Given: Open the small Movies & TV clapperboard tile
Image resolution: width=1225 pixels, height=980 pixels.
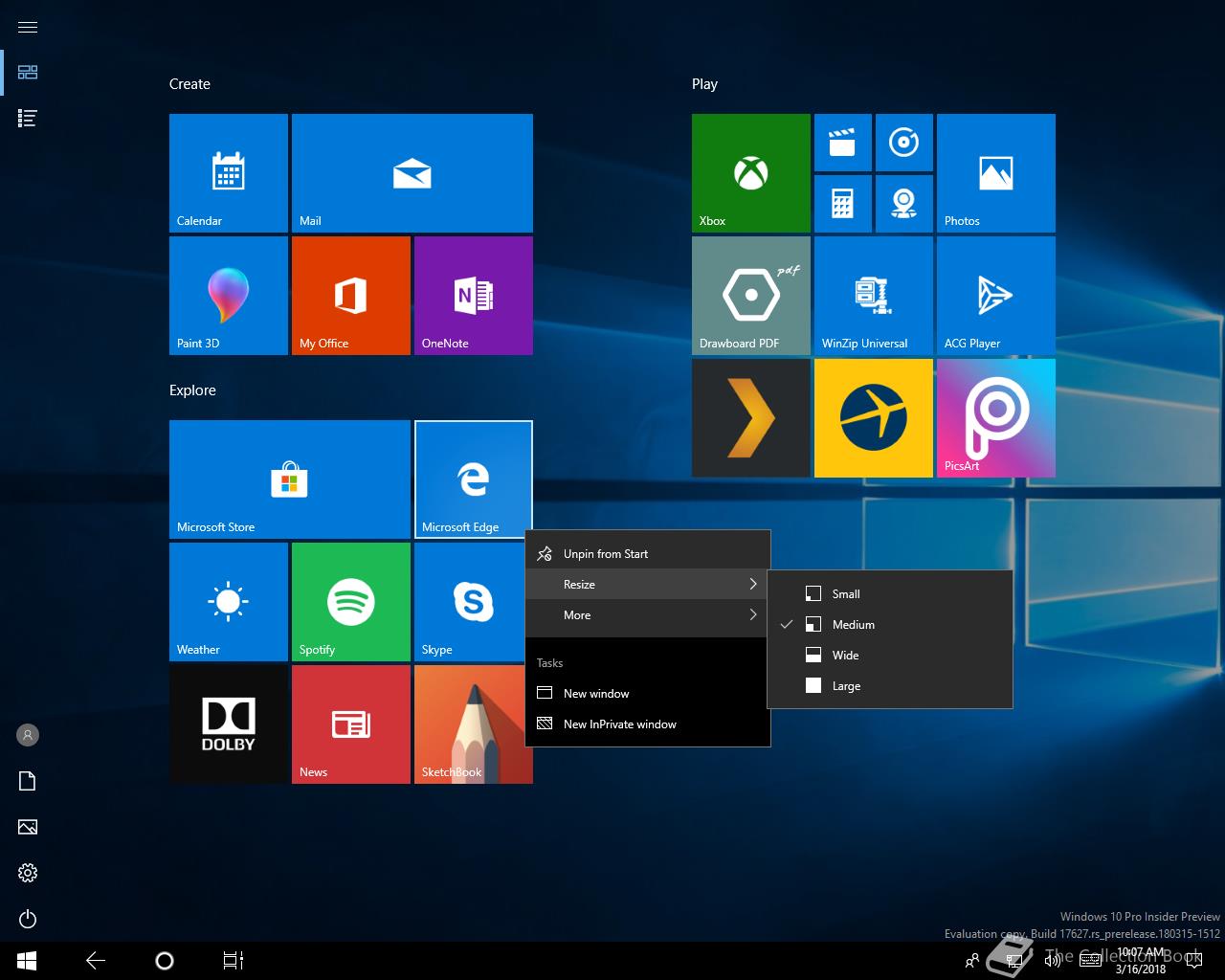Looking at the screenshot, I should click(843, 143).
